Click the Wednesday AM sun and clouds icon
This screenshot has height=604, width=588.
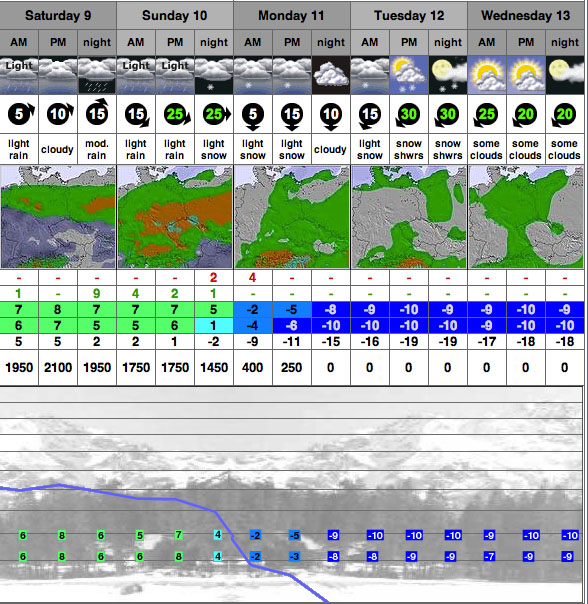tap(487, 75)
